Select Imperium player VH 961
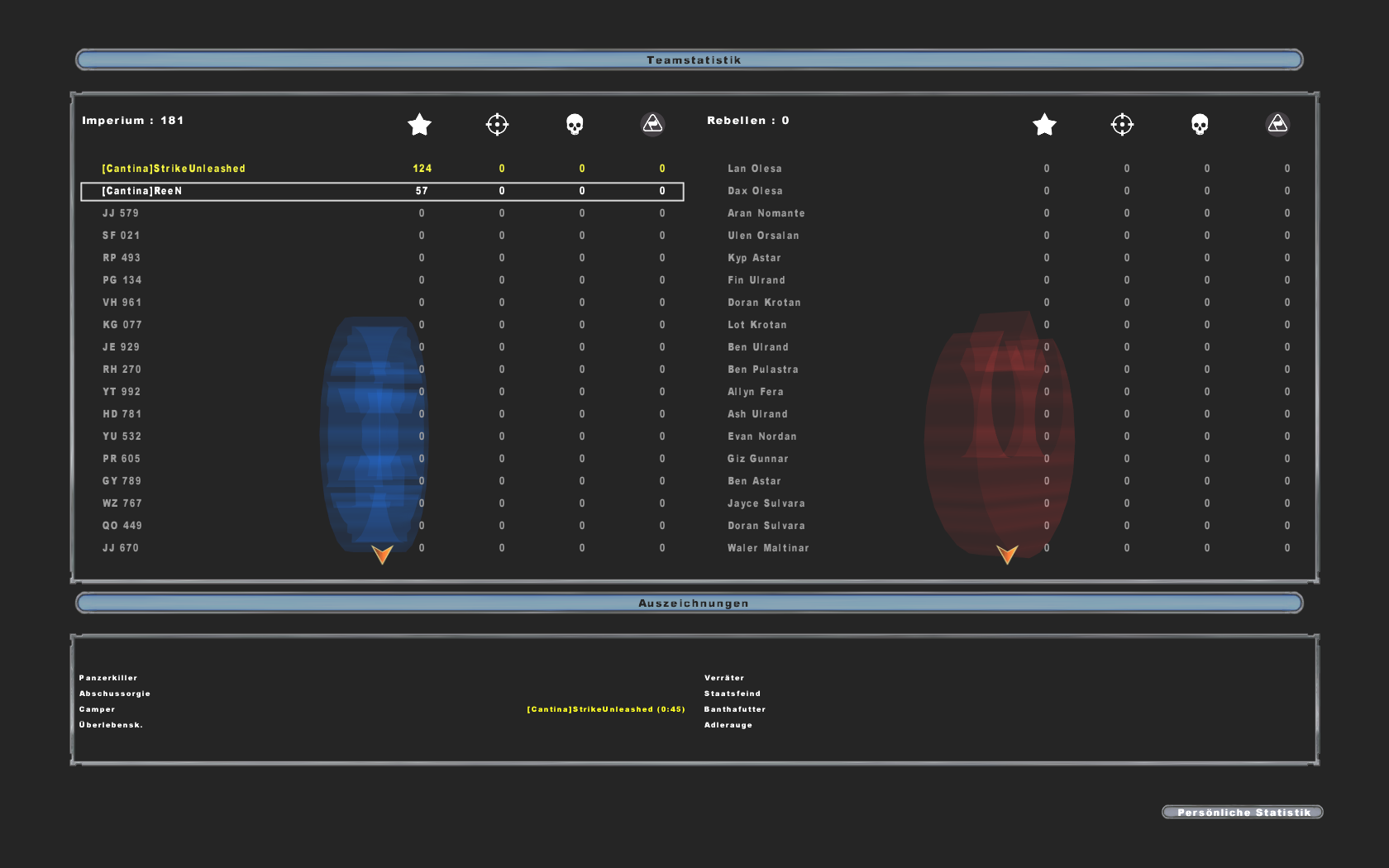 [122, 303]
